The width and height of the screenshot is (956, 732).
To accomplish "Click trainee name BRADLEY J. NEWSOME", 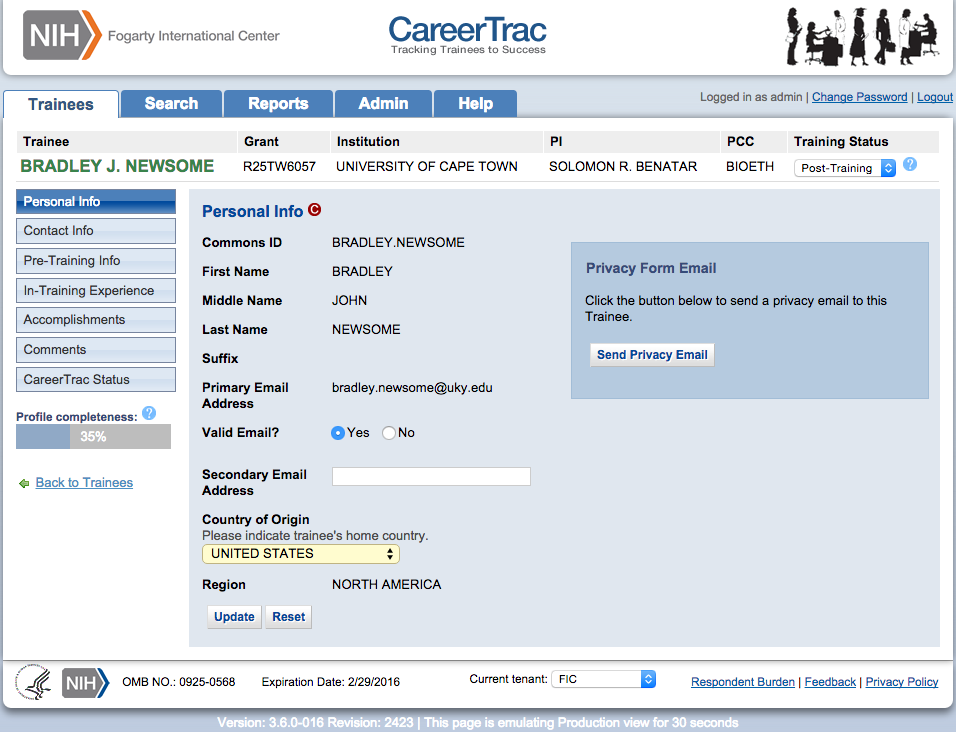I will point(117,166).
